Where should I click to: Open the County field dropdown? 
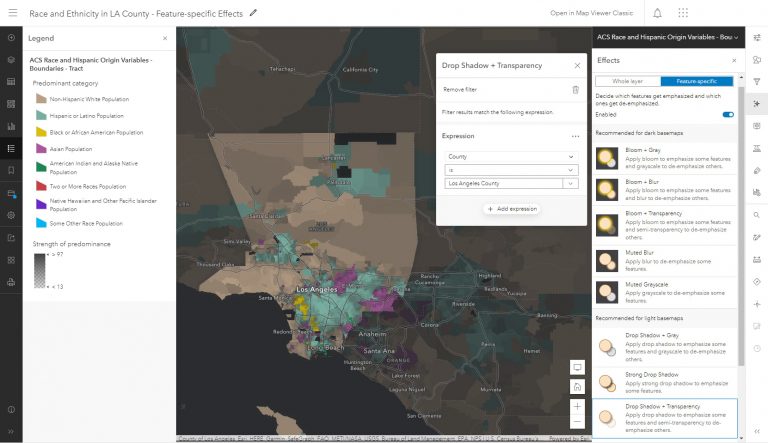click(511, 156)
